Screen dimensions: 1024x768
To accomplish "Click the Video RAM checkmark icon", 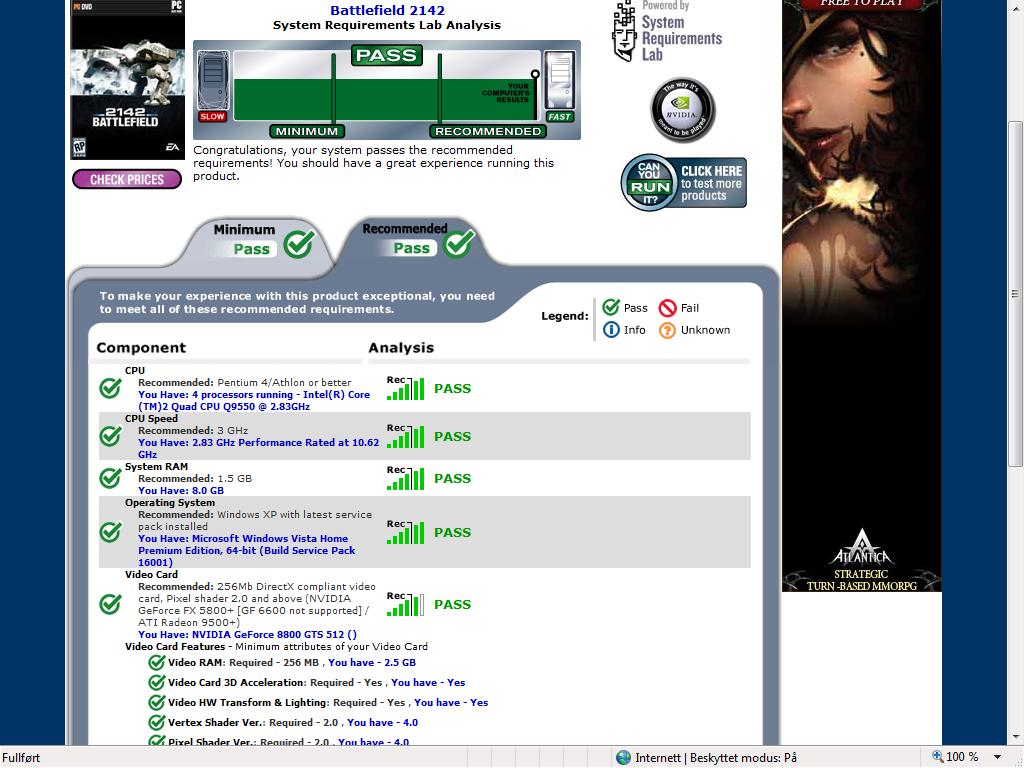I will 157,662.
